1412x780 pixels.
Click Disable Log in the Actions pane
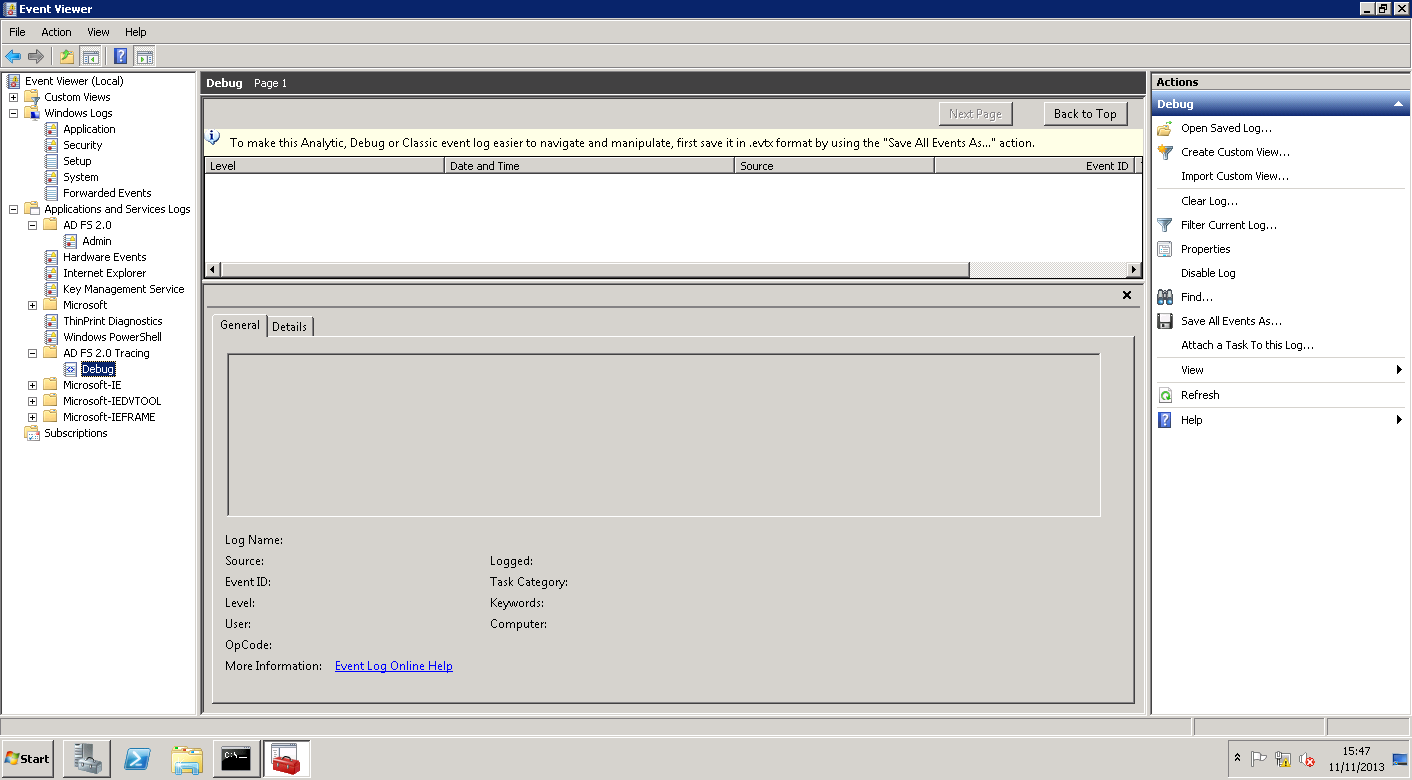(1208, 273)
